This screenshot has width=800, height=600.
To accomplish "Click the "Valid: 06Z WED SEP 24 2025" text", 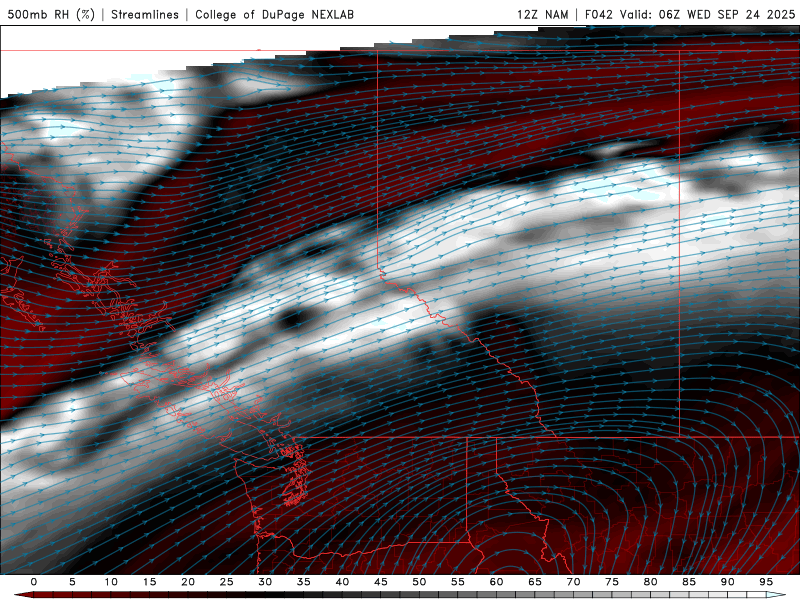I will pos(707,14).
